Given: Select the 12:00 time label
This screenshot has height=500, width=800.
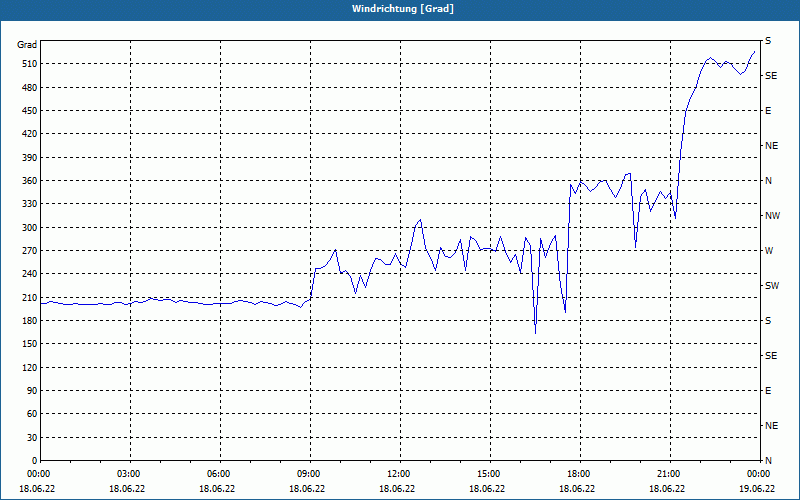Looking at the screenshot, I should (399, 474).
